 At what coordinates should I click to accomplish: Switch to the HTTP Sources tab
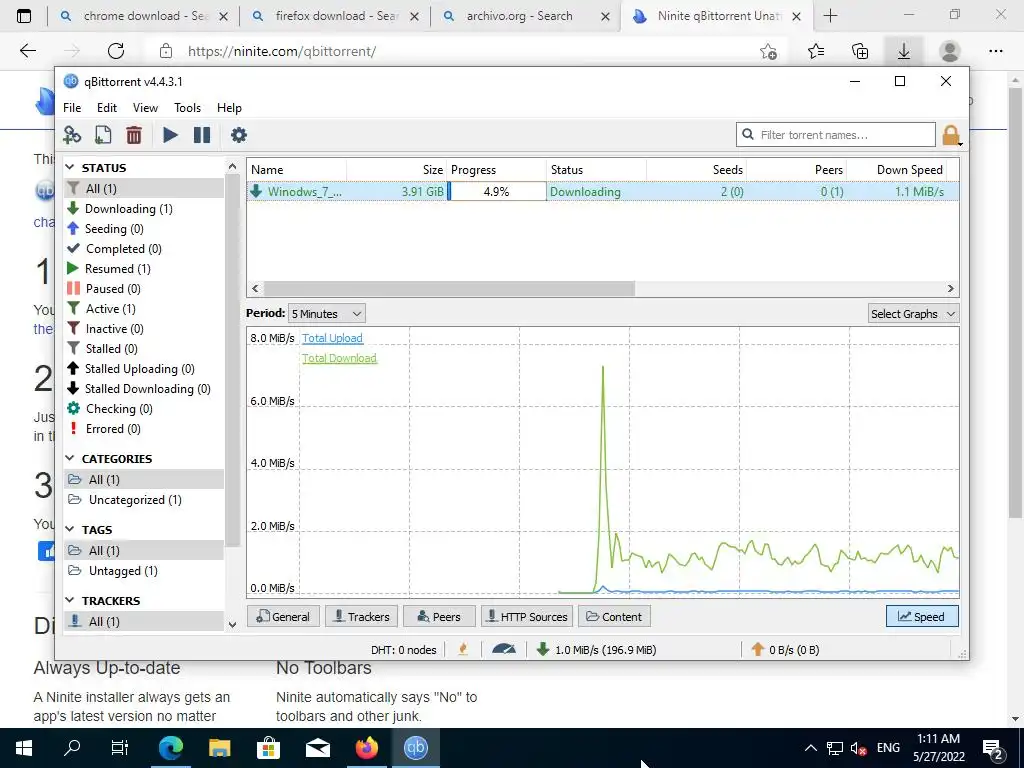(x=527, y=616)
